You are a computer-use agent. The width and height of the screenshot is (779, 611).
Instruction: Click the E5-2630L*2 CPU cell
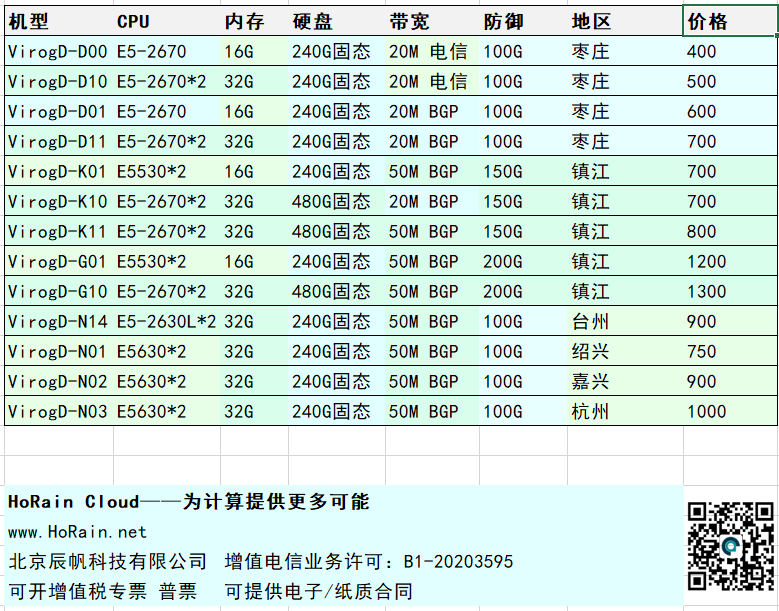(167, 321)
